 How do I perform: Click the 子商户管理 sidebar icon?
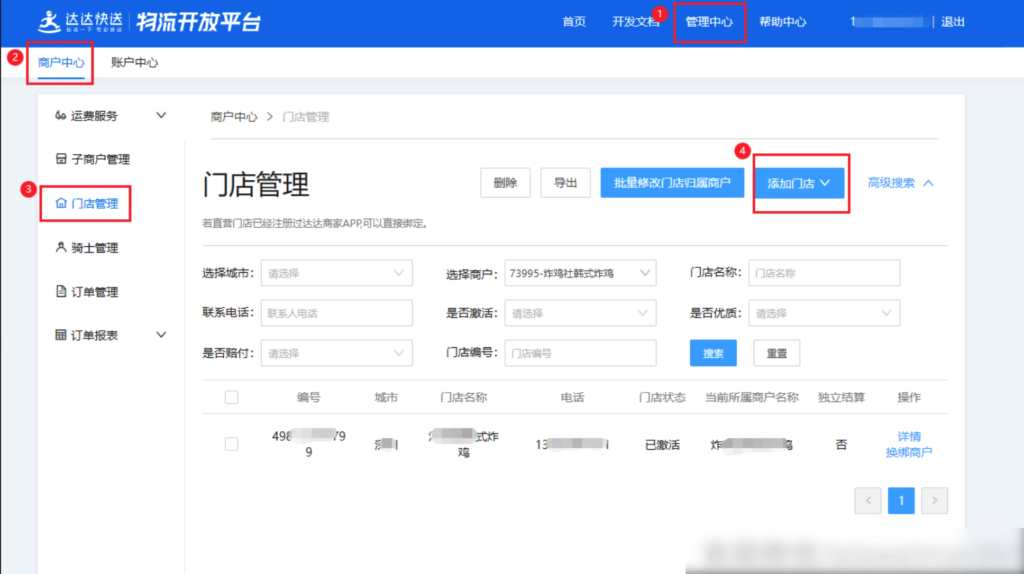[x=61, y=160]
